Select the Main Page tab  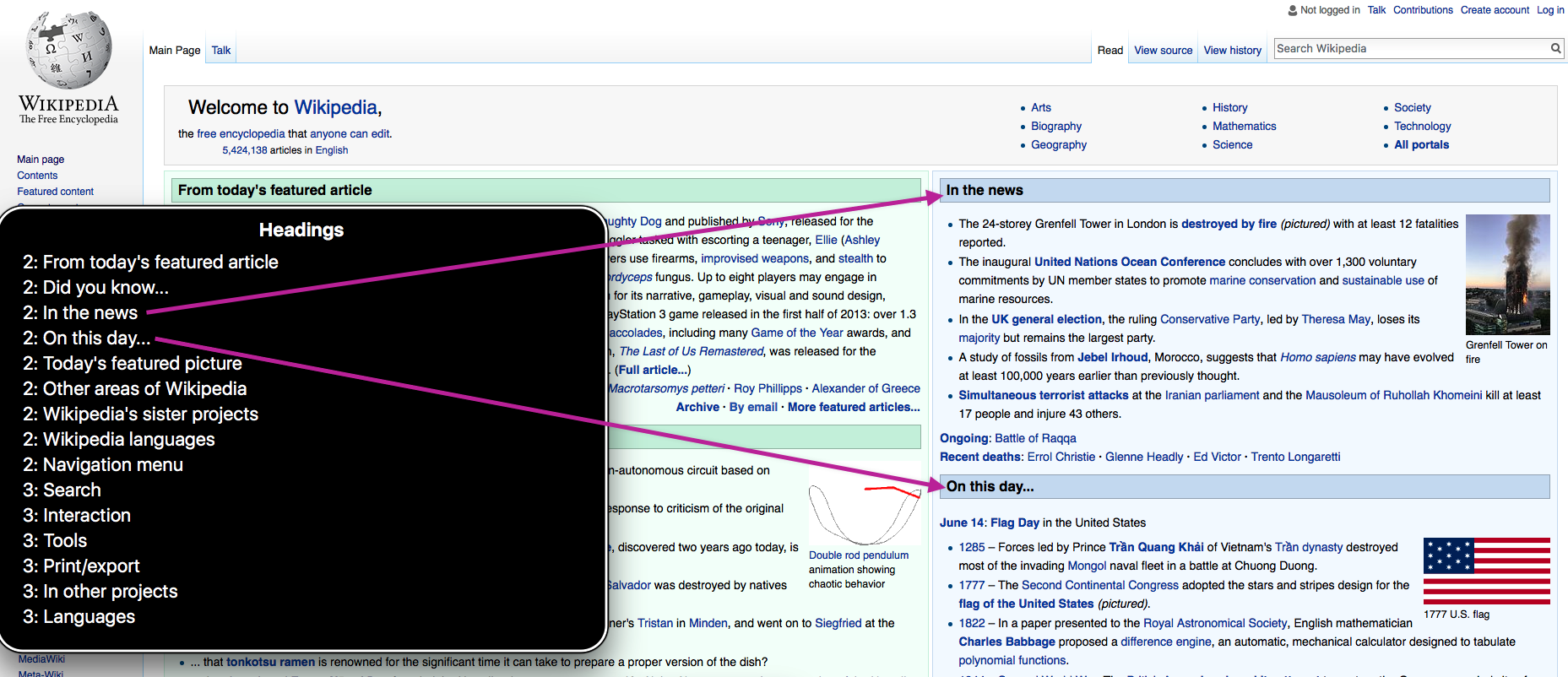tap(175, 51)
